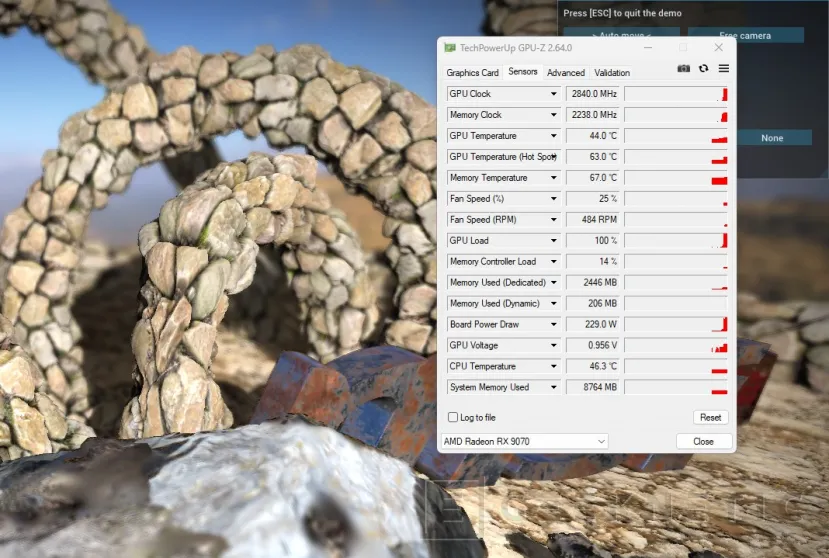Click the 100 % GPU Load value
829x558 pixels.
pyautogui.click(x=593, y=241)
